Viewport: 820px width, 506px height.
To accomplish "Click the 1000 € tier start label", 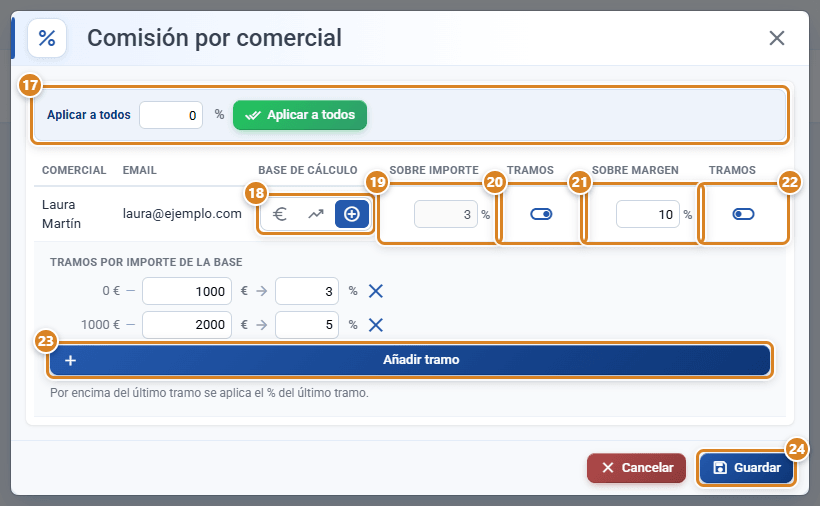I will click(x=100, y=325).
